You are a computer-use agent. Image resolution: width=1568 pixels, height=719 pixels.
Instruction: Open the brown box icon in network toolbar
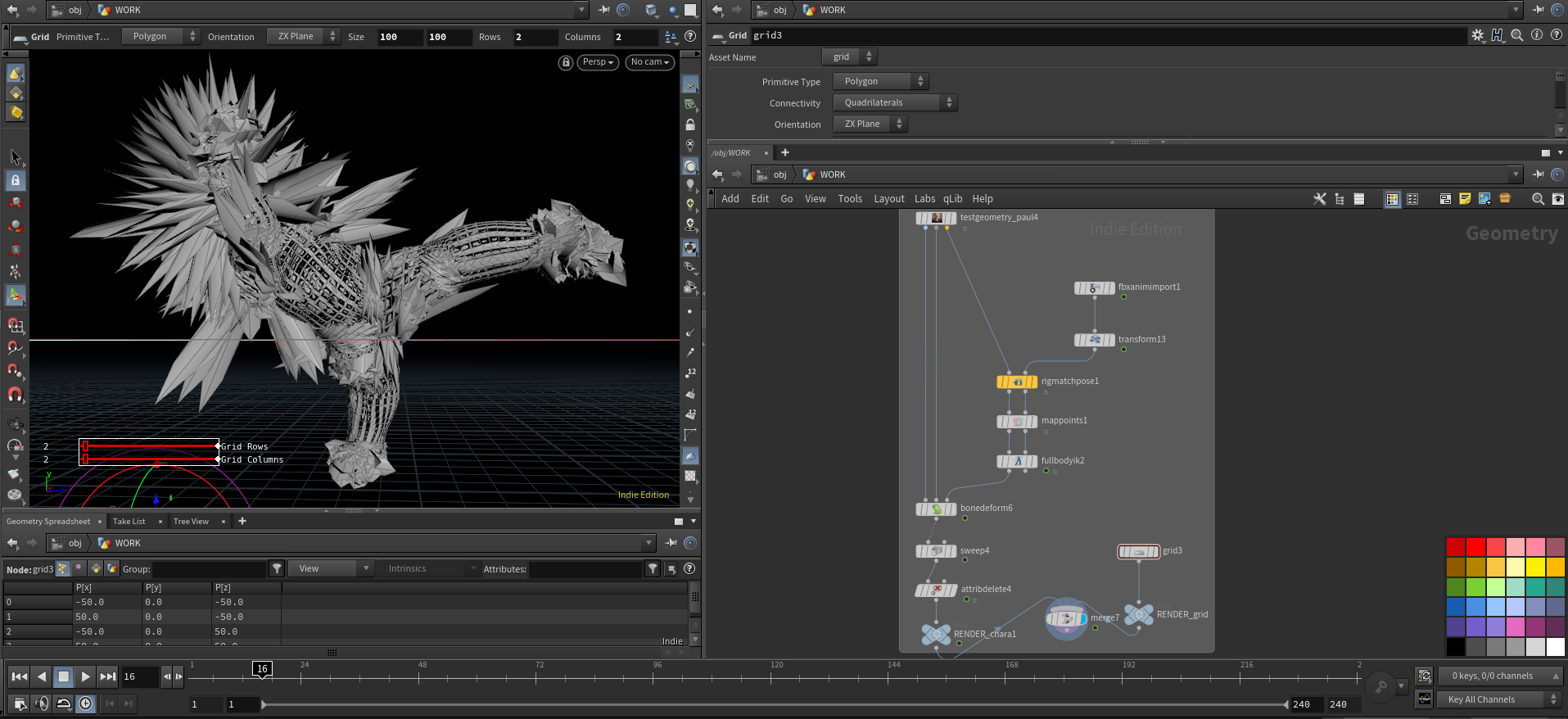point(1505,199)
